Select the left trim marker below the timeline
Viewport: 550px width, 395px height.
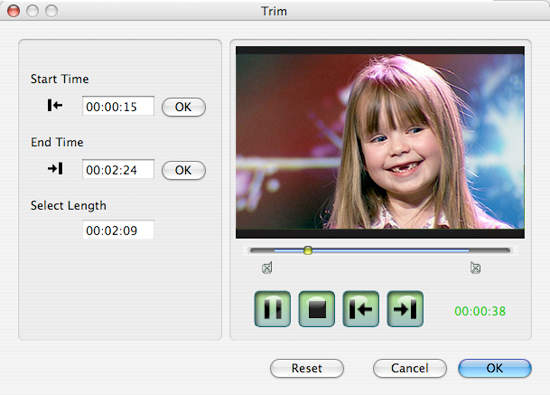[x=267, y=268]
